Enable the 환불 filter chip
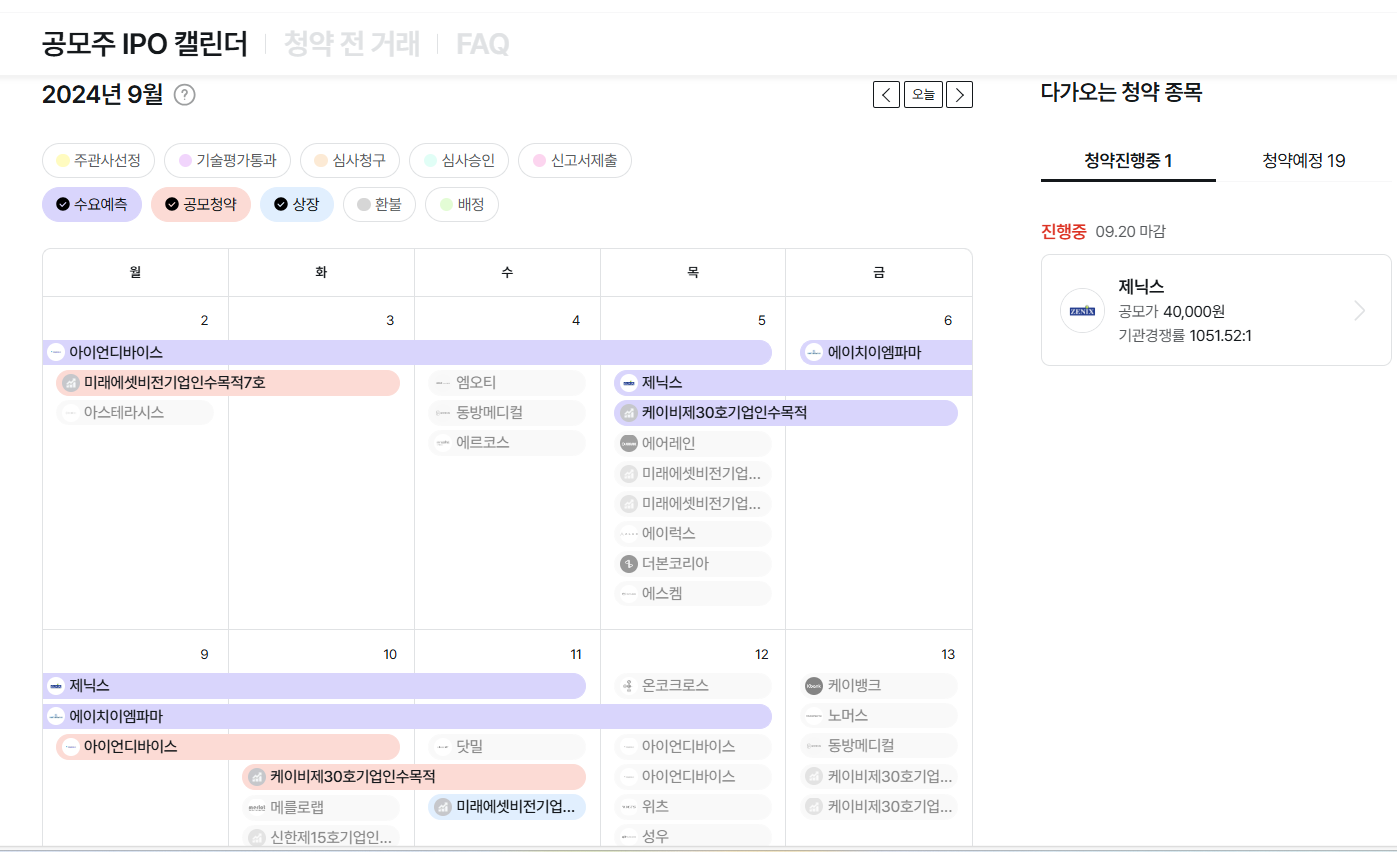The height and width of the screenshot is (852, 1397). click(379, 204)
